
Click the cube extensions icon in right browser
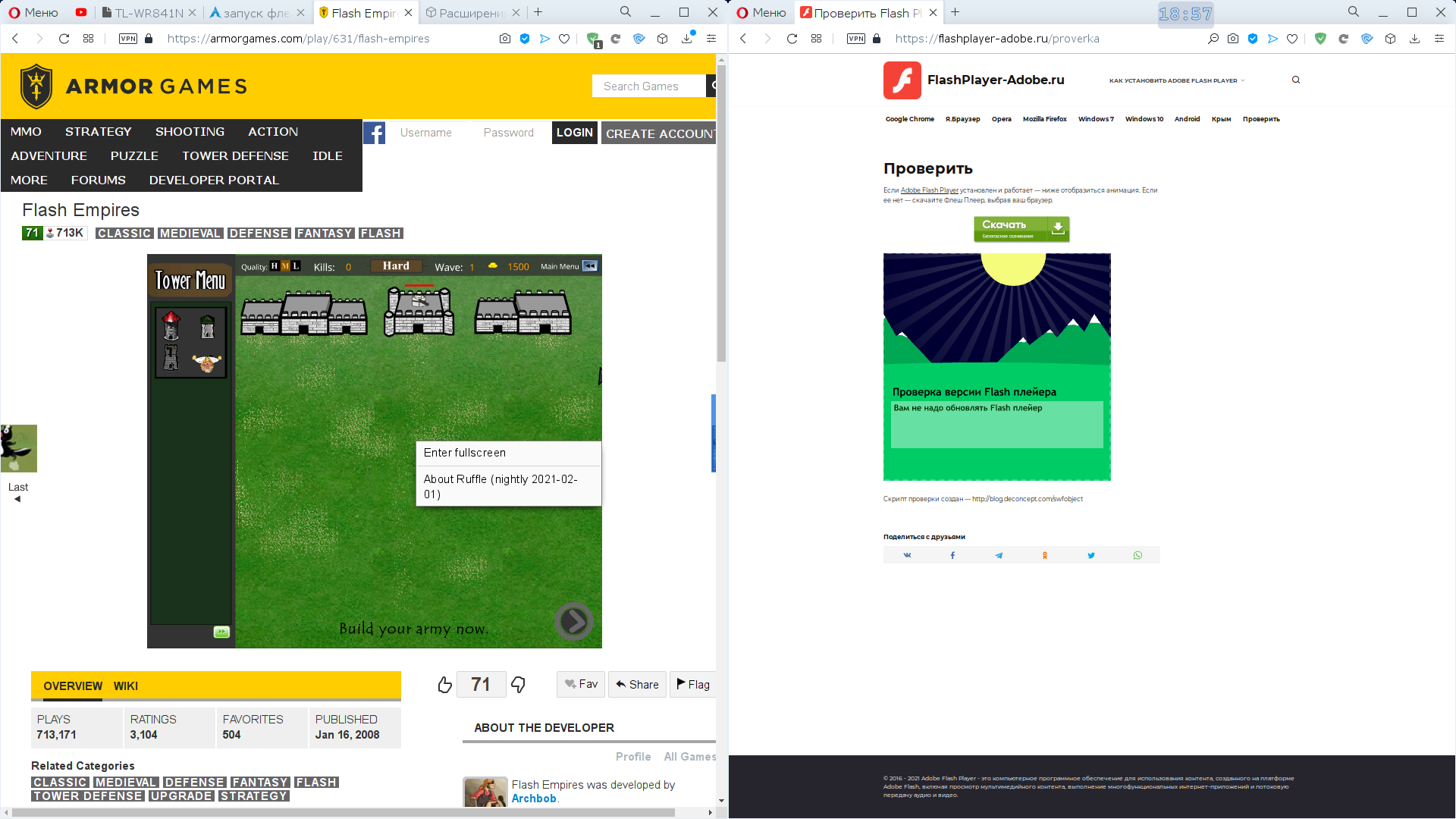[1390, 39]
